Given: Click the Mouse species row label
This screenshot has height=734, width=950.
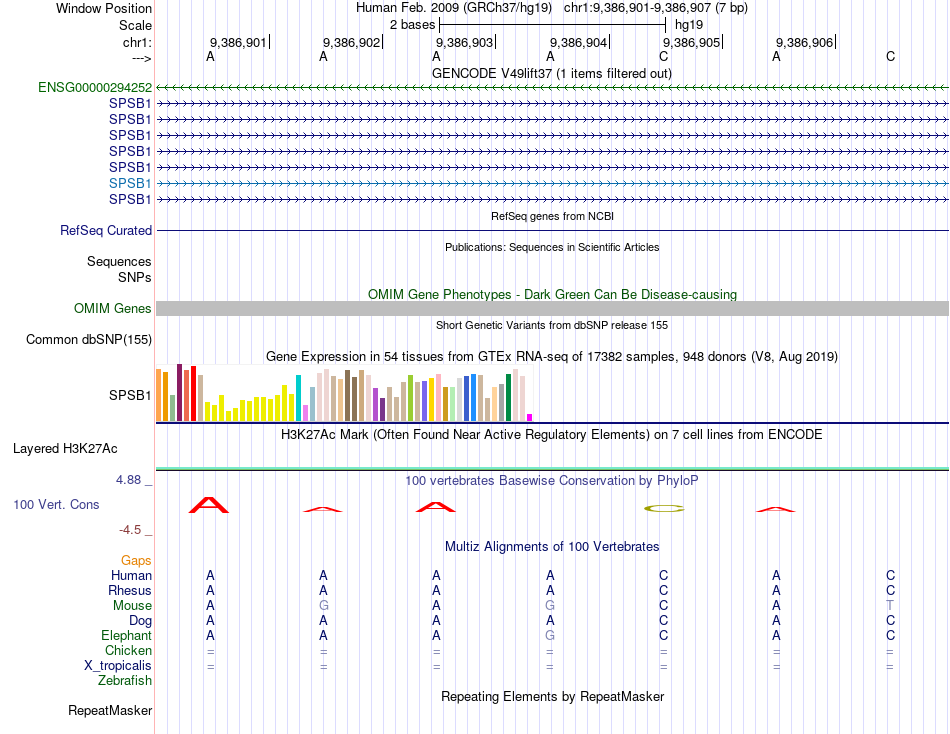Looking at the screenshot, I should click(x=132, y=606).
